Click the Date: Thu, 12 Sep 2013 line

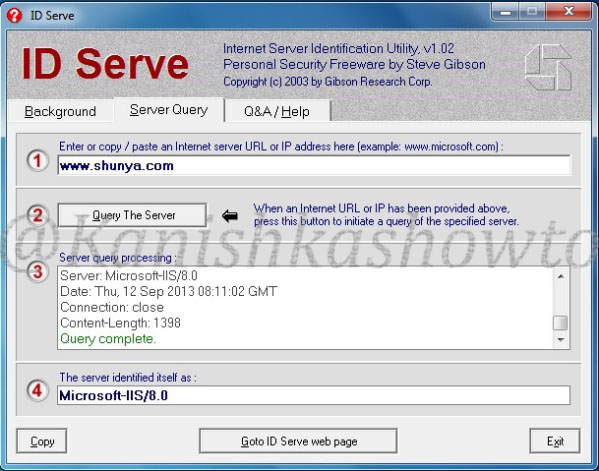(x=168, y=291)
